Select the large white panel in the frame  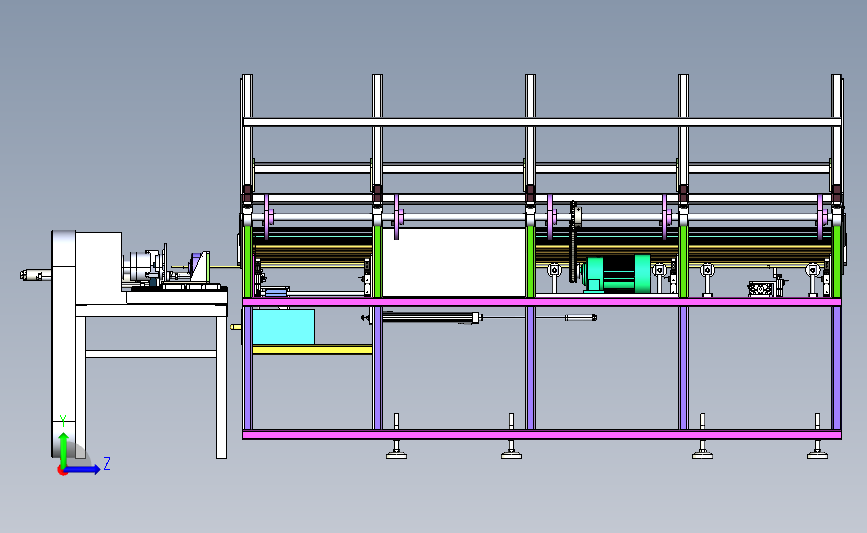[454, 263]
